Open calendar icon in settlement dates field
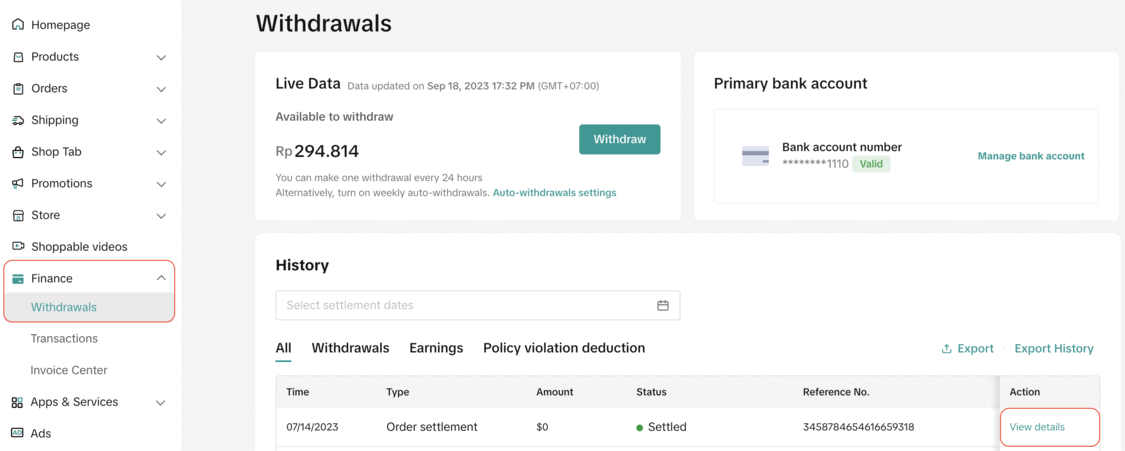 [x=662, y=306]
